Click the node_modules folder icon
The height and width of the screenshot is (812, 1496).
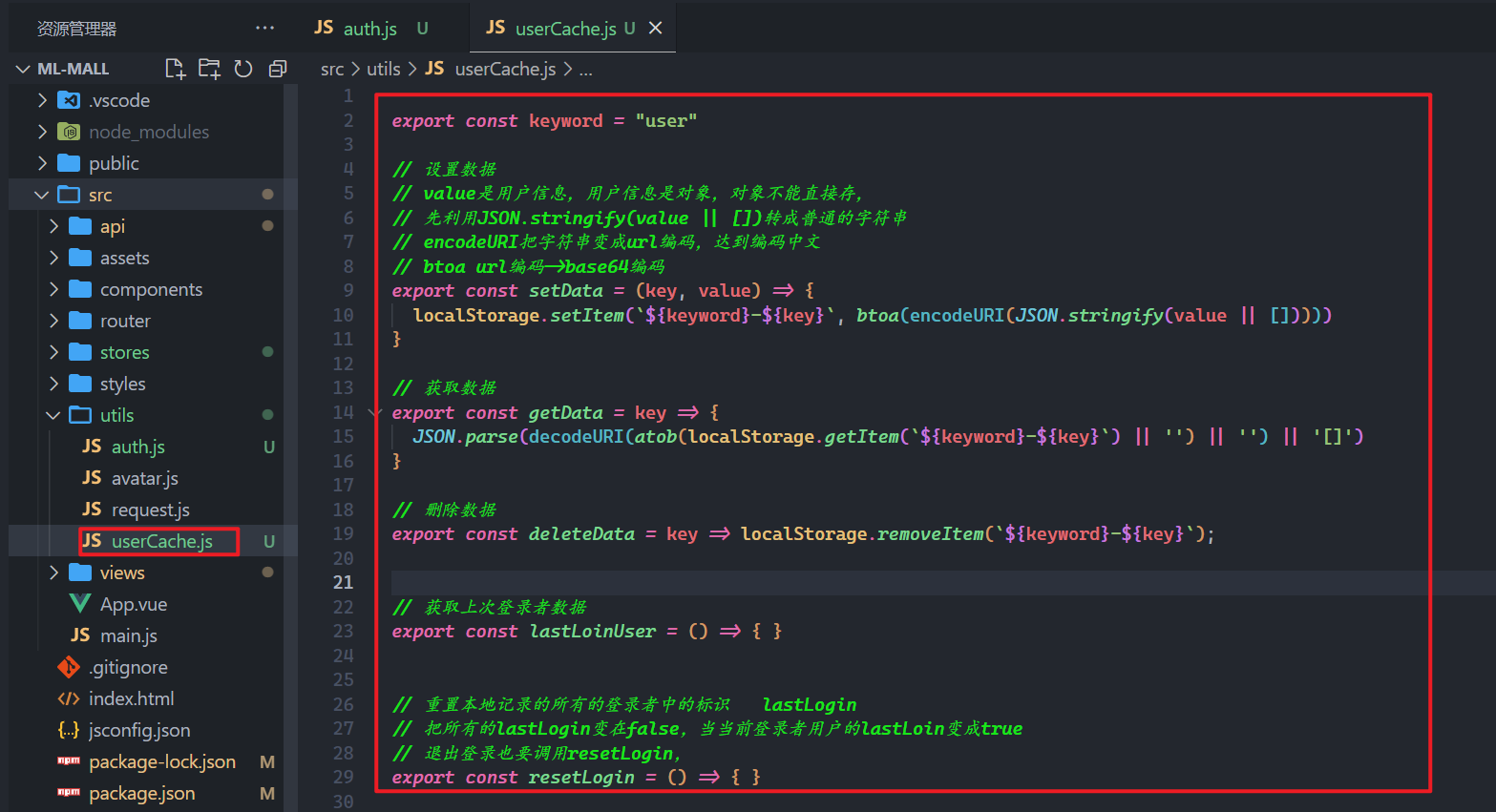[x=69, y=132]
